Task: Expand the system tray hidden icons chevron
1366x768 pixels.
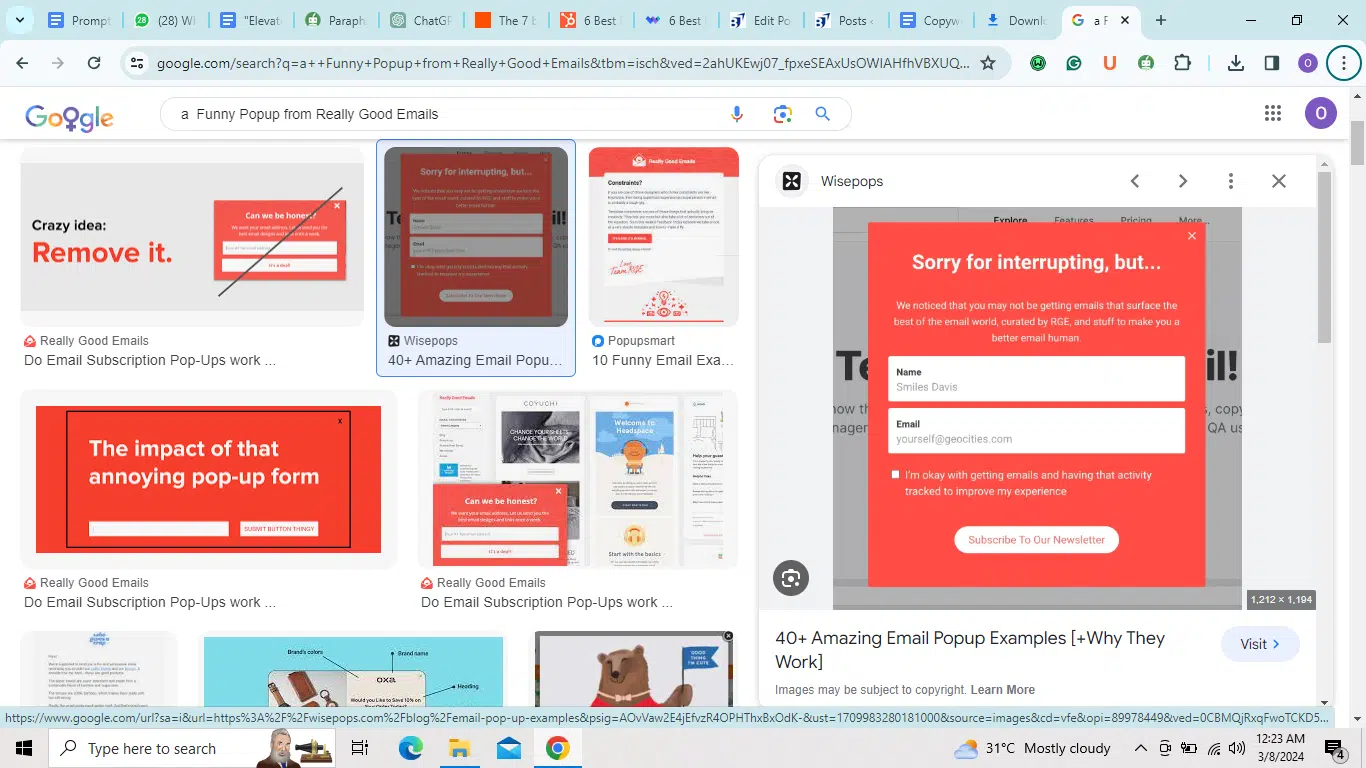Action: coord(1140,748)
